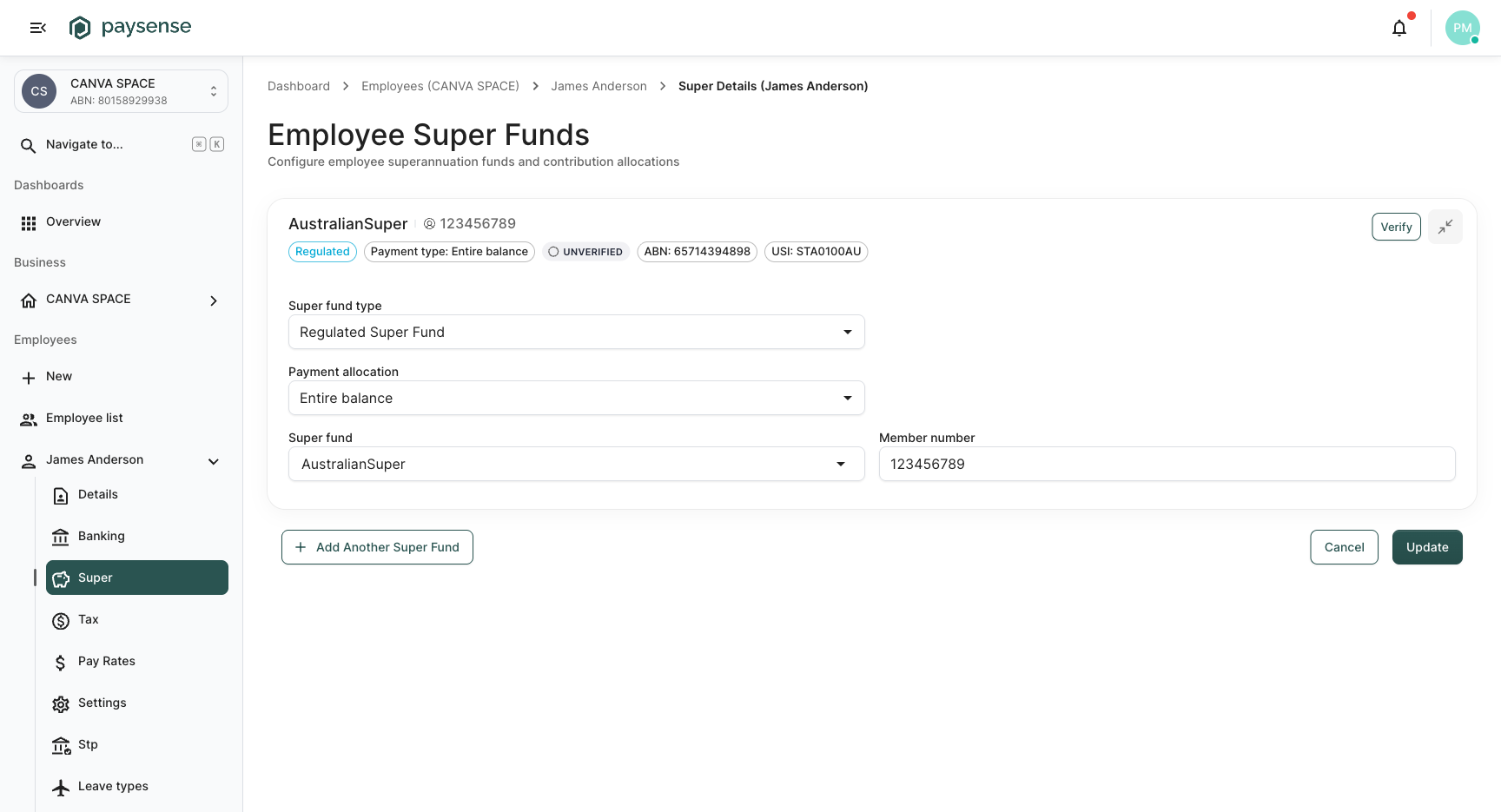The width and height of the screenshot is (1501, 812).
Task: Click Add Another Super Fund
Action: [377, 547]
